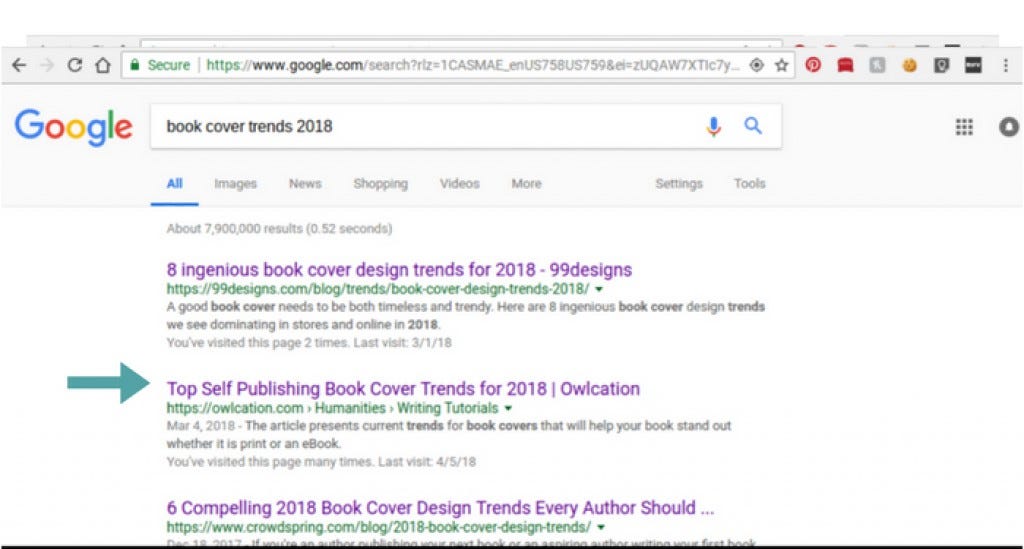
Task: Switch to the Videos tab
Action: click(460, 183)
